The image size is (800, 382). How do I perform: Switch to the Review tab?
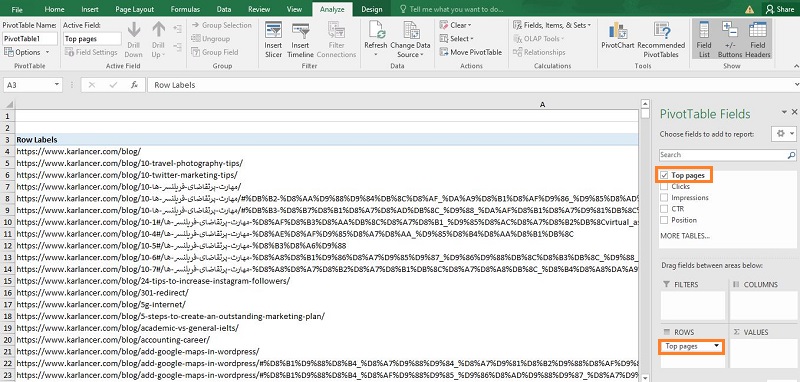point(259,9)
